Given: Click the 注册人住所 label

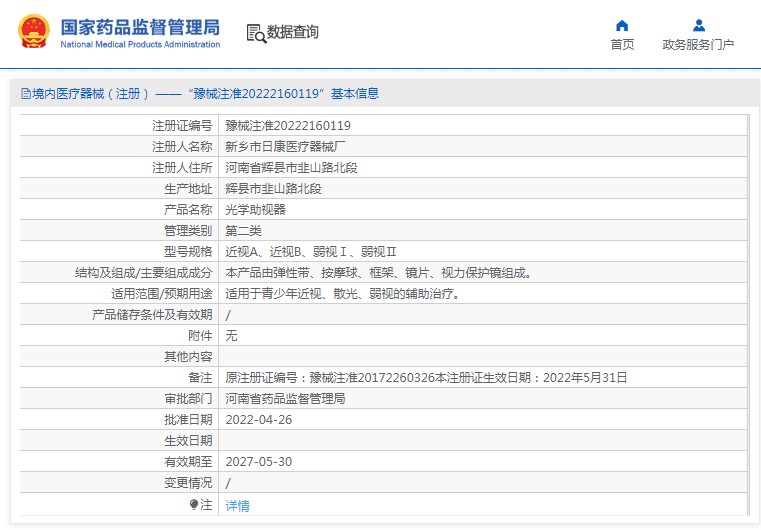Looking at the screenshot, I should tap(182, 168).
